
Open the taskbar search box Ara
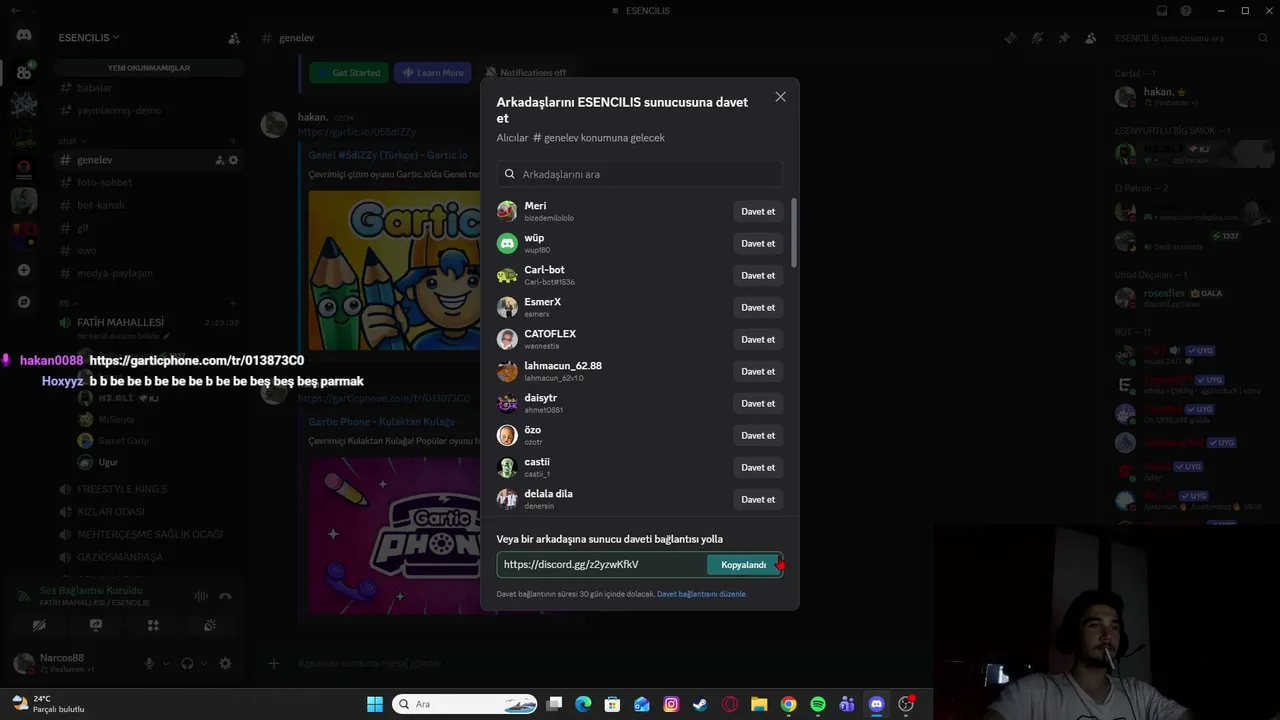(466, 704)
